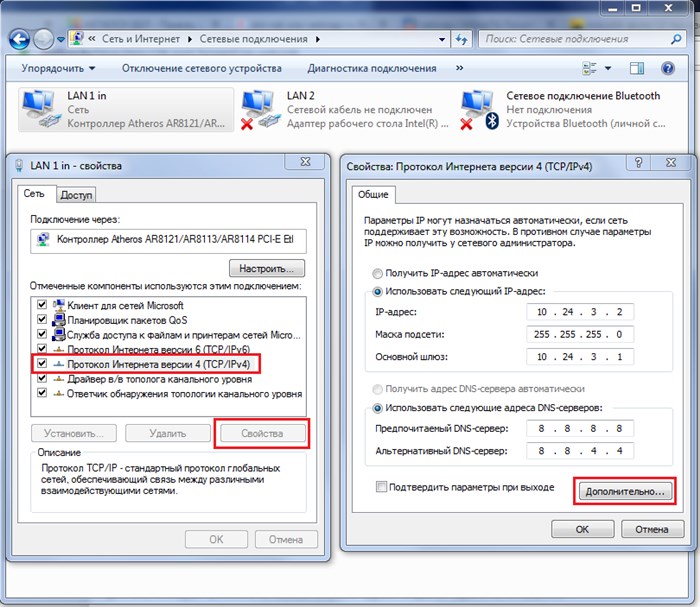Expand the address bar history dropdown arrow

(x=442, y=39)
